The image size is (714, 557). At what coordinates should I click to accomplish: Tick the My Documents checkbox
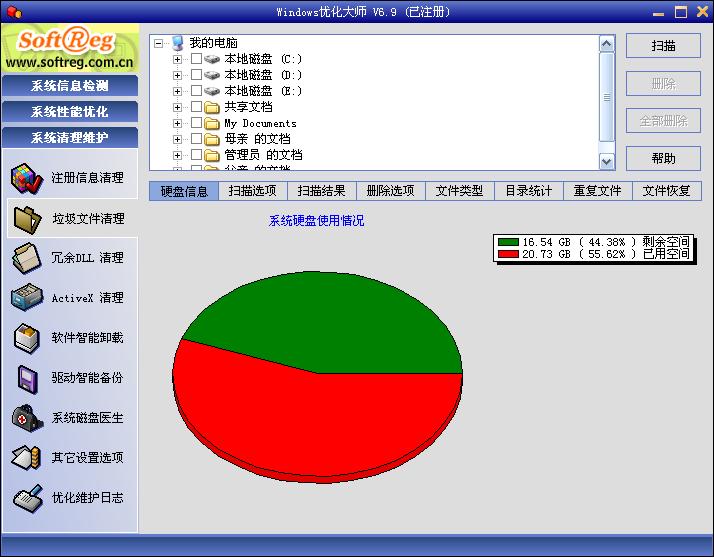pos(196,123)
